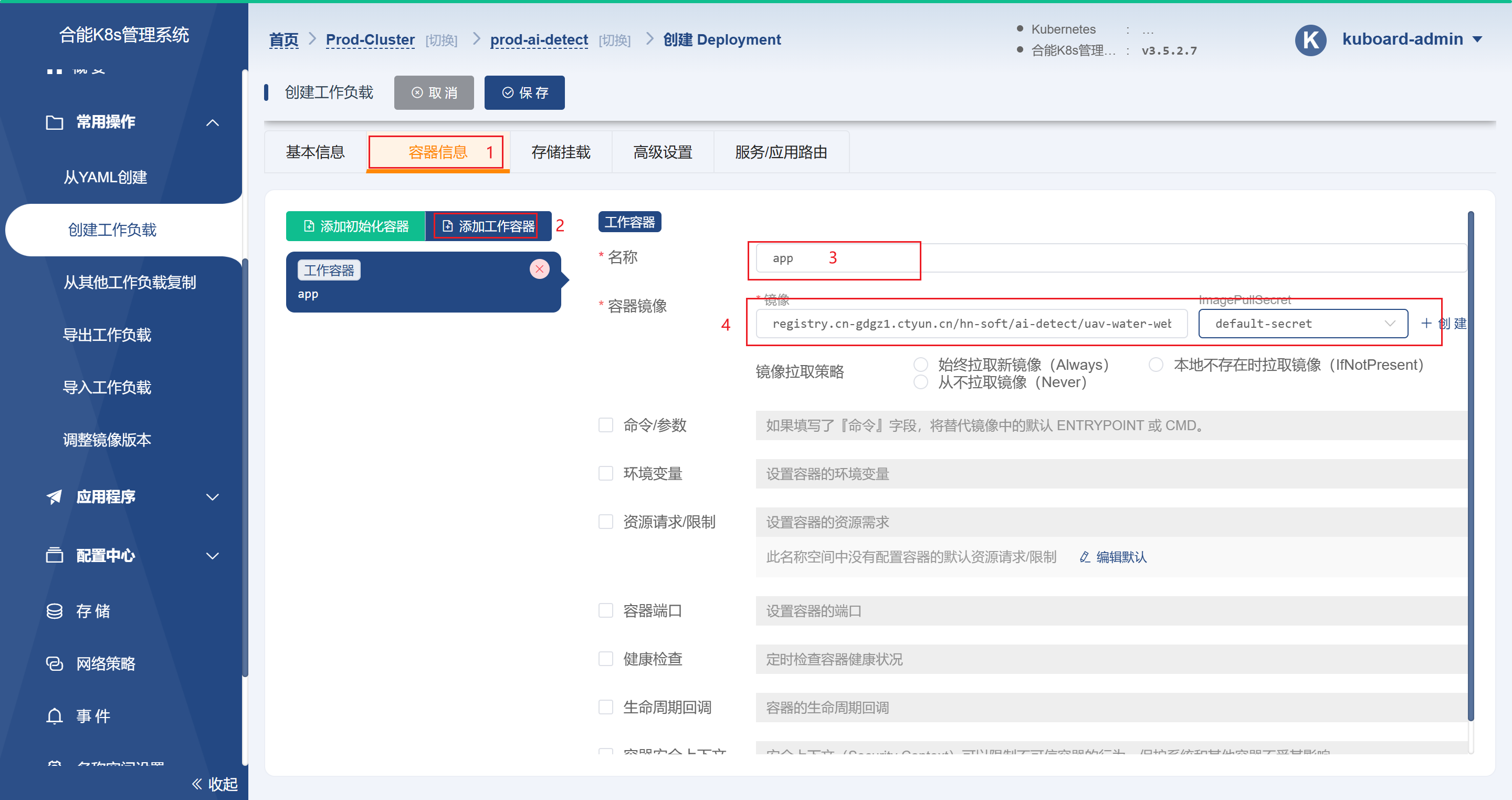This screenshot has width=1512, height=800.
Task: Switch to the 服务/应用路由 tab
Action: click(x=781, y=152)
